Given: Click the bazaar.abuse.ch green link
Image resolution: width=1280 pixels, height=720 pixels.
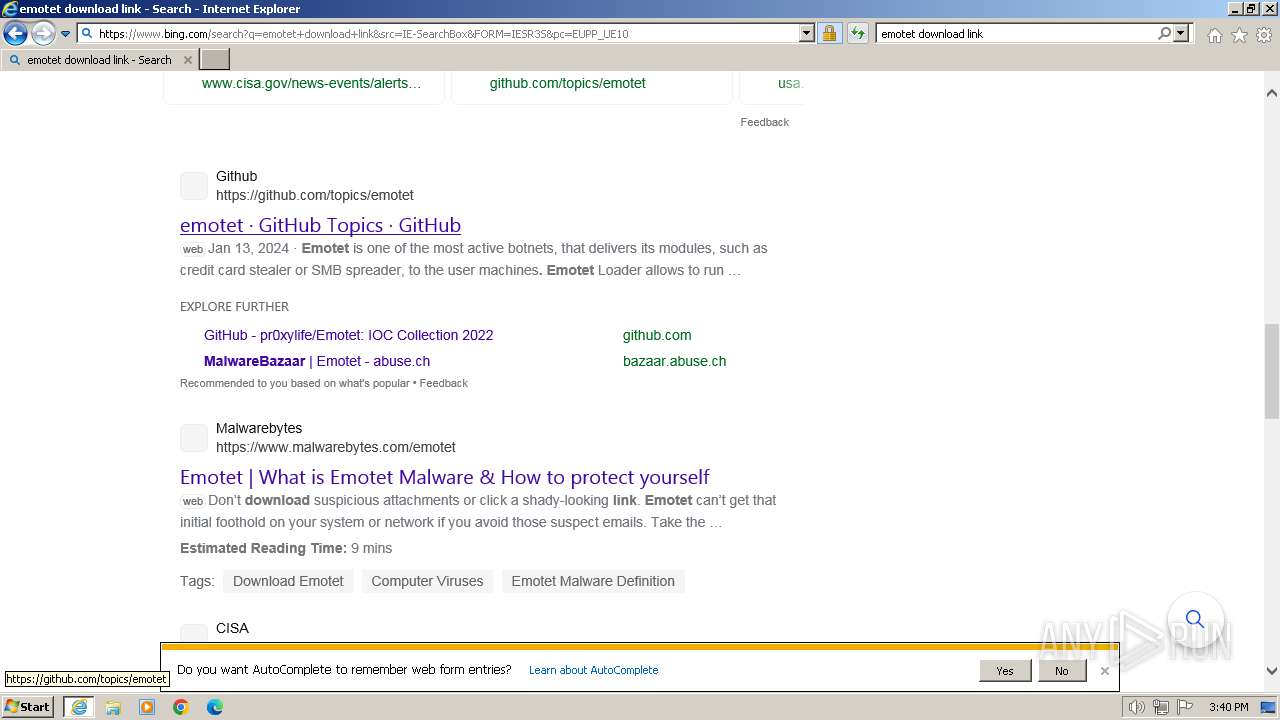Looking at the screenshot, I should pos(674,361).
